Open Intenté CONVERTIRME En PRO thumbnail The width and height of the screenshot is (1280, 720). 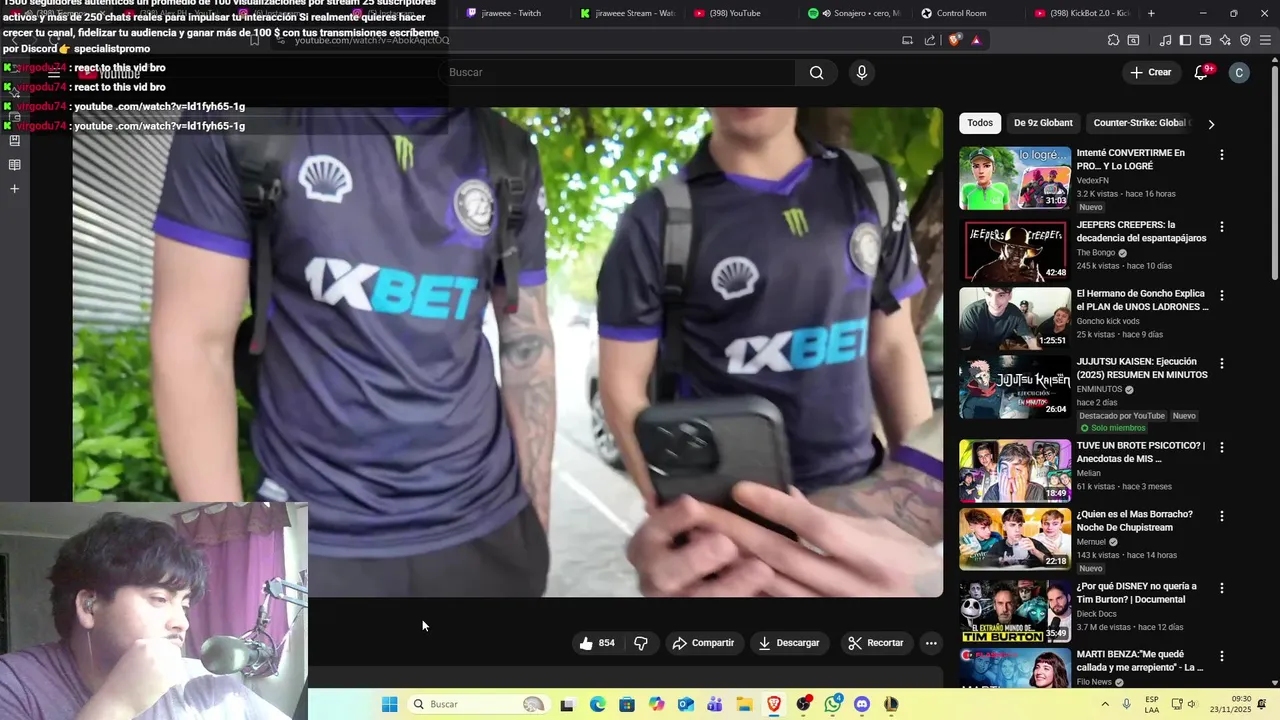pyautogui.click(x=1015, y=178)
